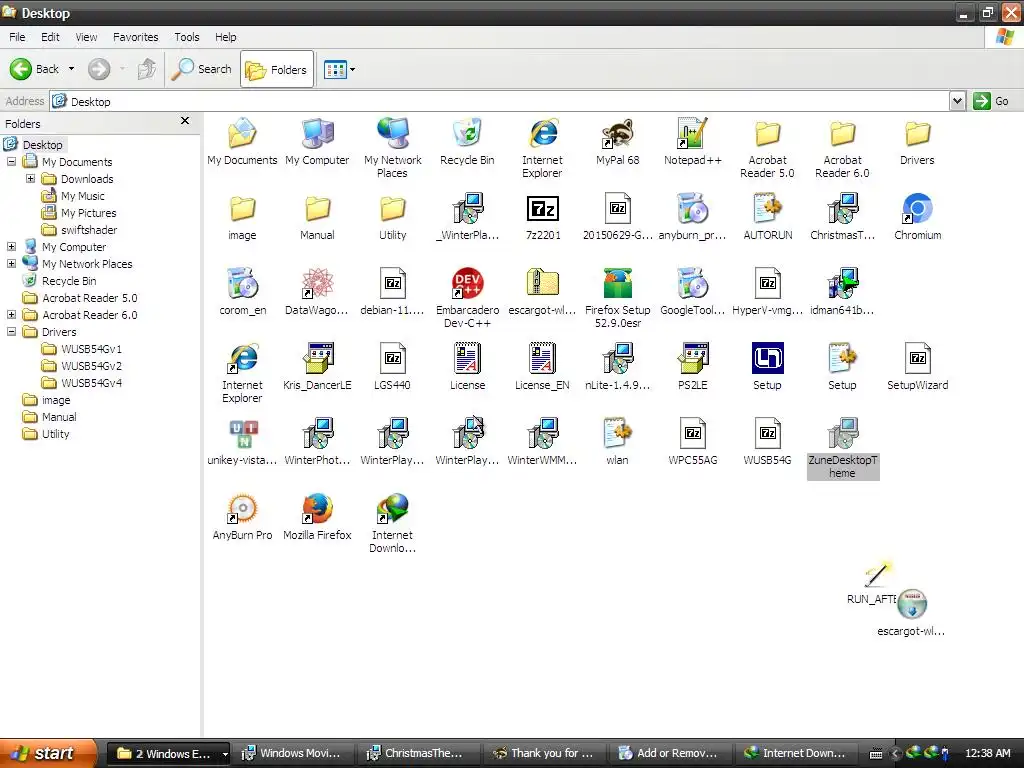This screenshot has height=768, width=1024.
Task: Expand the Acrobat Reader 6.0 node
Action: point(12,314)
